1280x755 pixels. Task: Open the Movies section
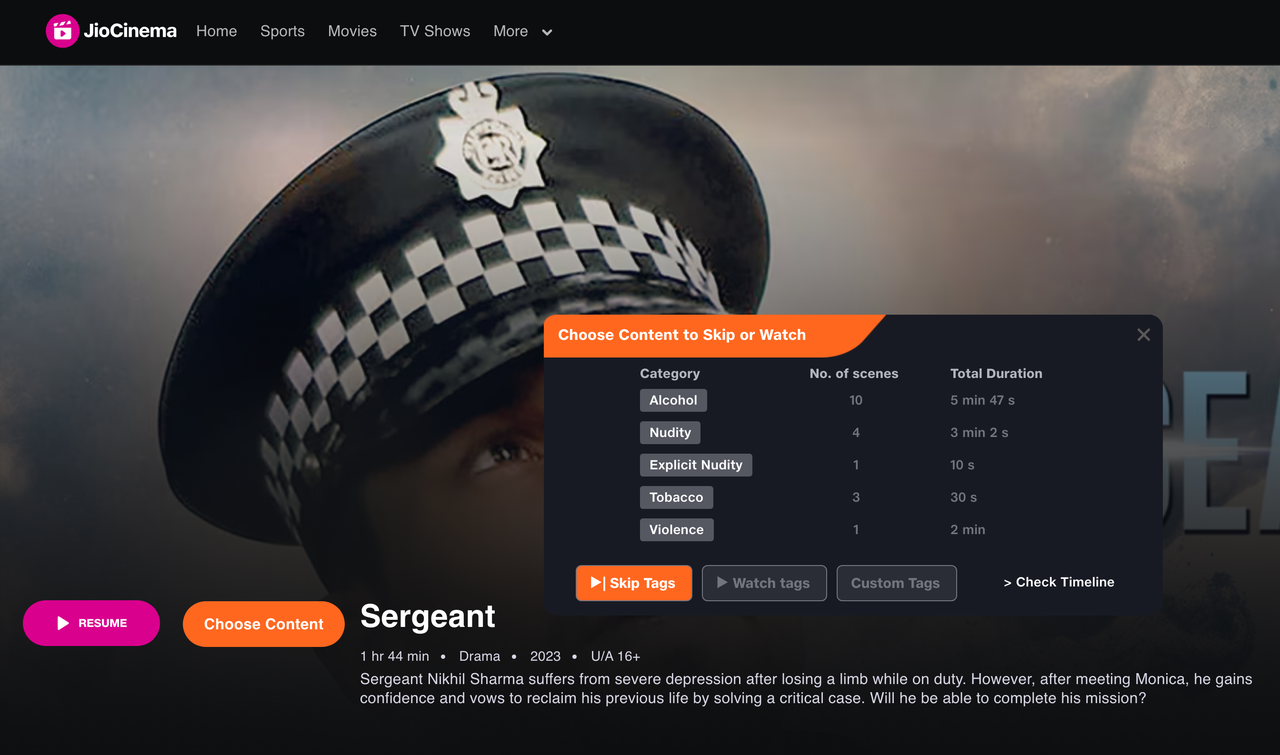[x=352, y=31]
